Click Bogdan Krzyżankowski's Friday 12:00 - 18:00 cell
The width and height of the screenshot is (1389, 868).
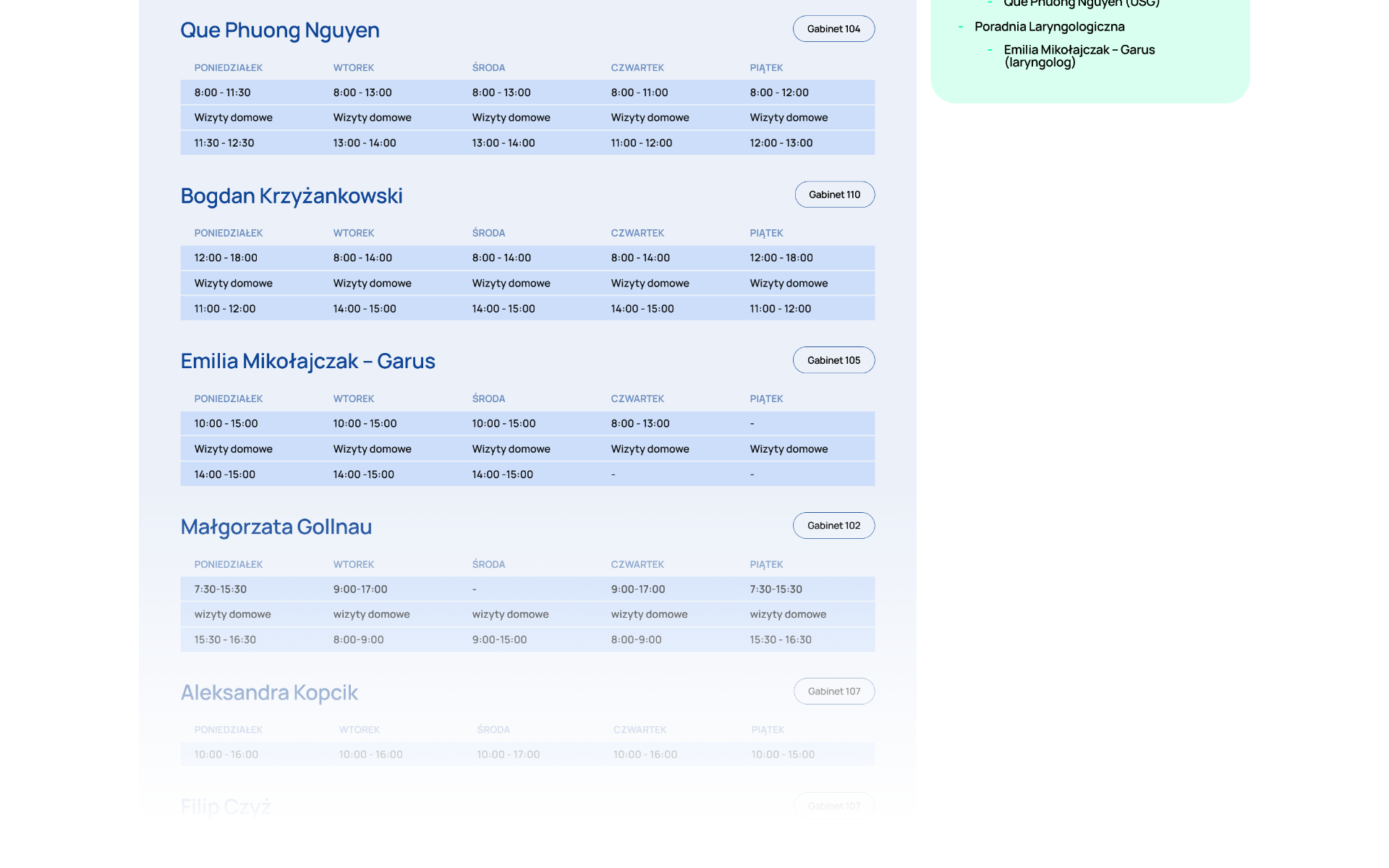pyautogui.click(x=781, y=258)
